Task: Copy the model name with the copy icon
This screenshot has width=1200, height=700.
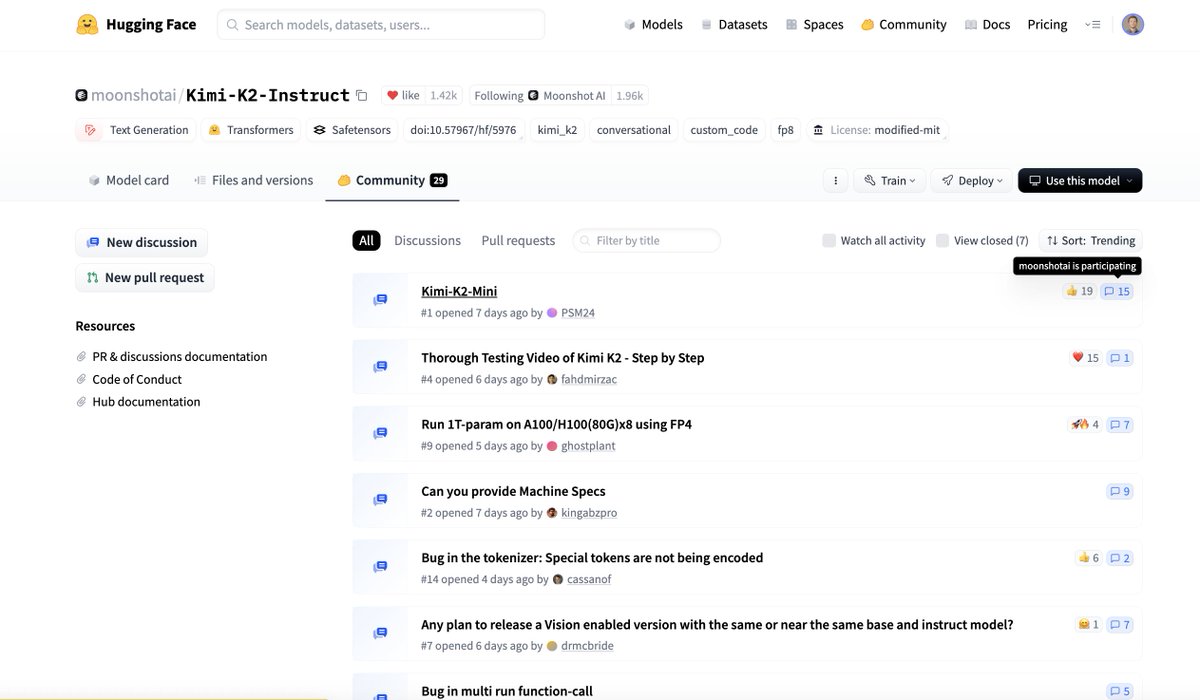Action: point(362,96)
